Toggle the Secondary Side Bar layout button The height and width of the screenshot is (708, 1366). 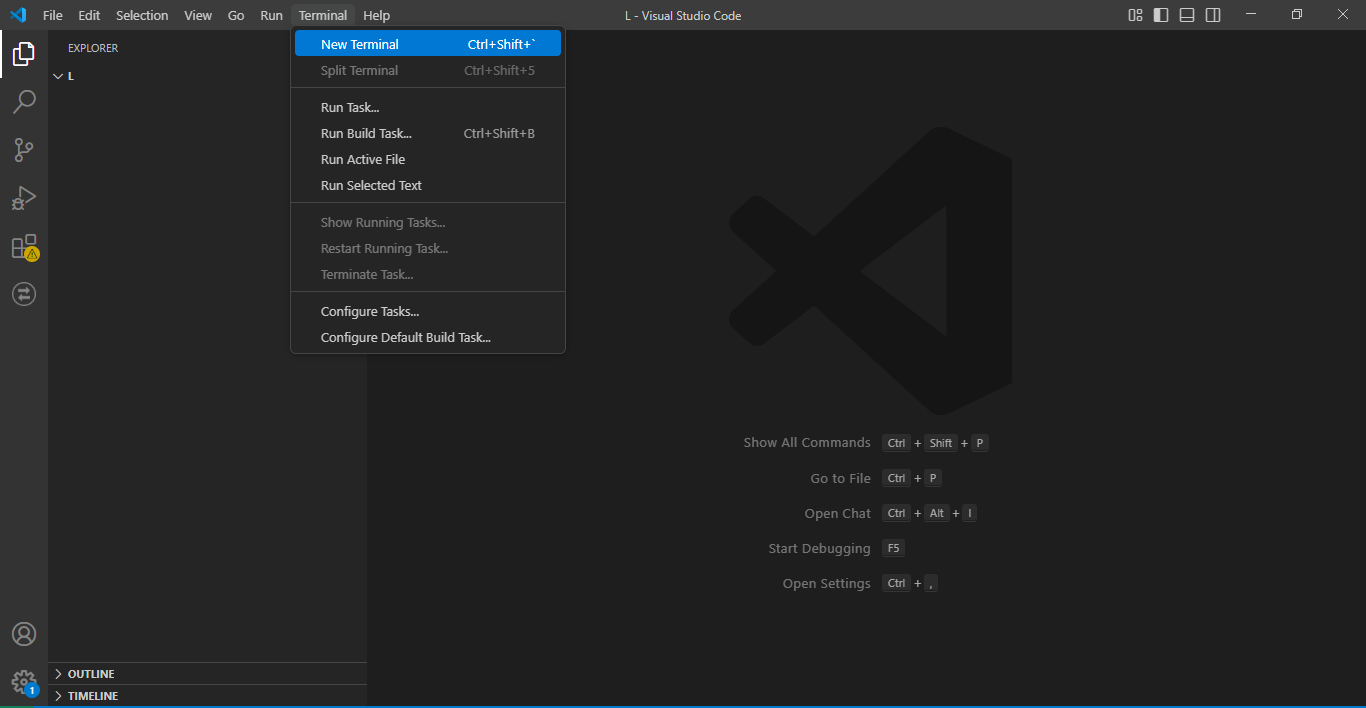click(x=1213, y=15)
